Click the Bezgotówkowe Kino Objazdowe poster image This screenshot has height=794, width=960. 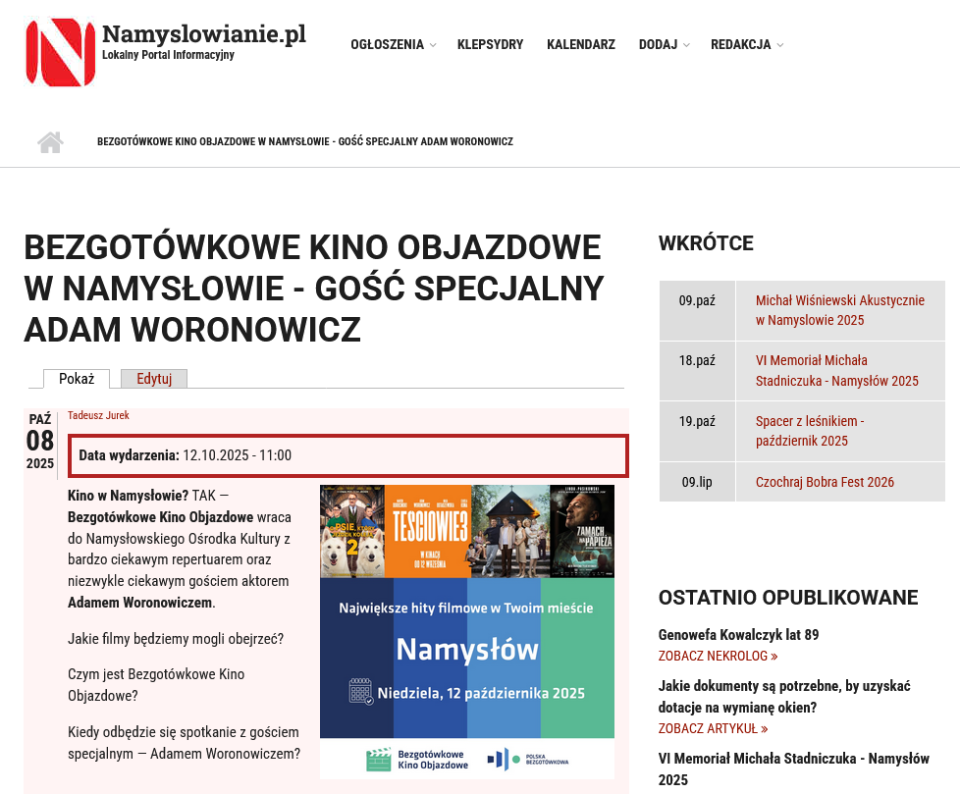click(467, 660)
